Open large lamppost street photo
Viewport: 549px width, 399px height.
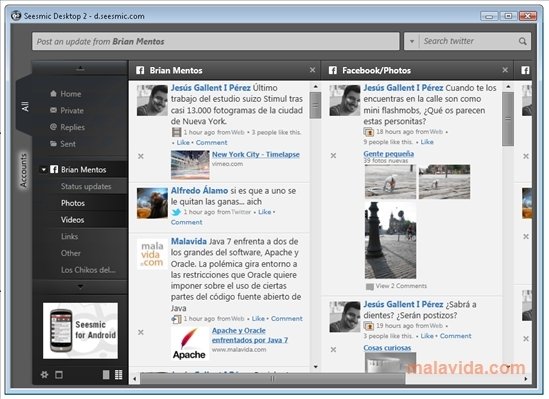[x=390, y=240]
